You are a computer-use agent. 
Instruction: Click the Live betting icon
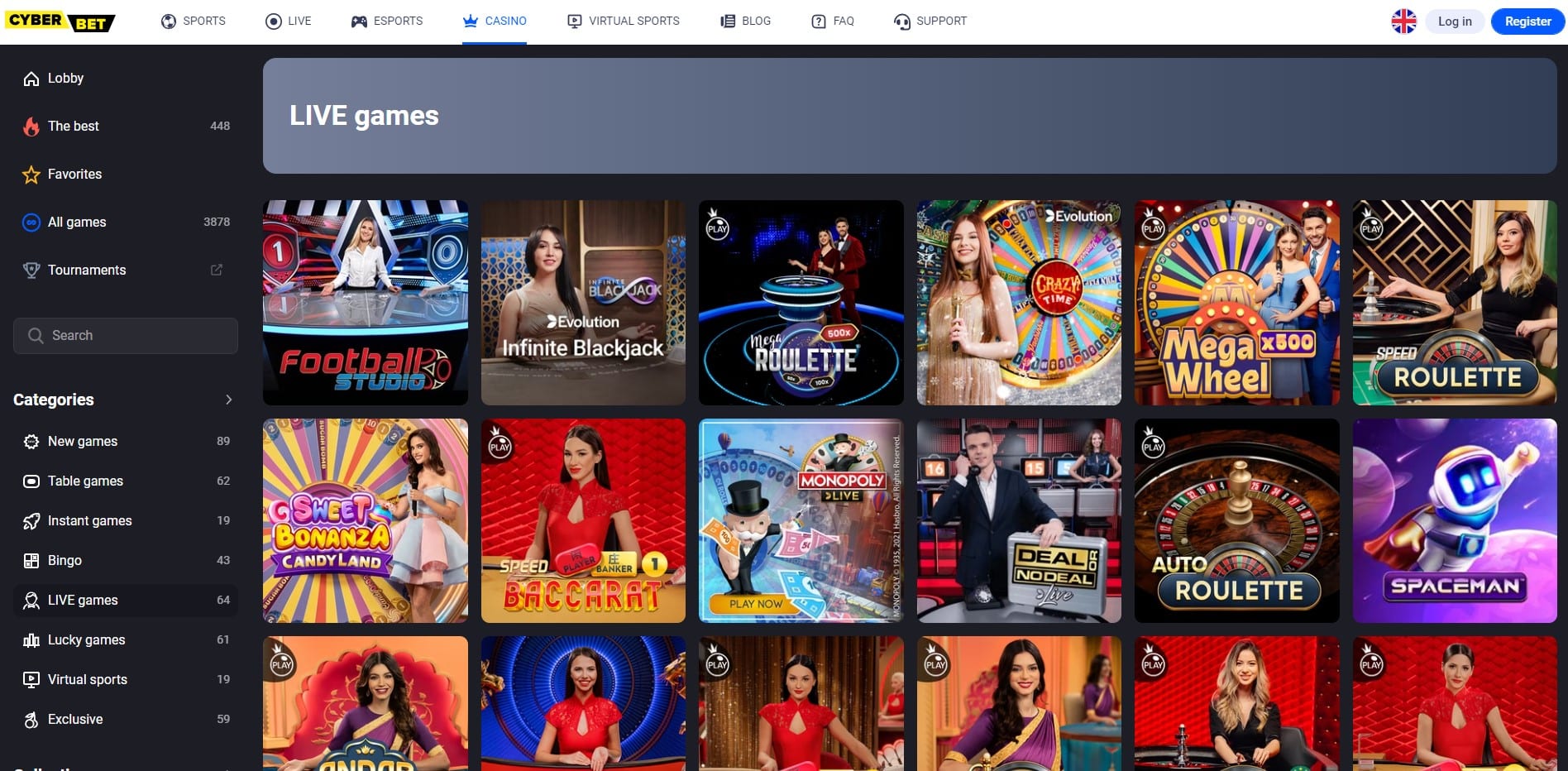[x=274, y=22]
